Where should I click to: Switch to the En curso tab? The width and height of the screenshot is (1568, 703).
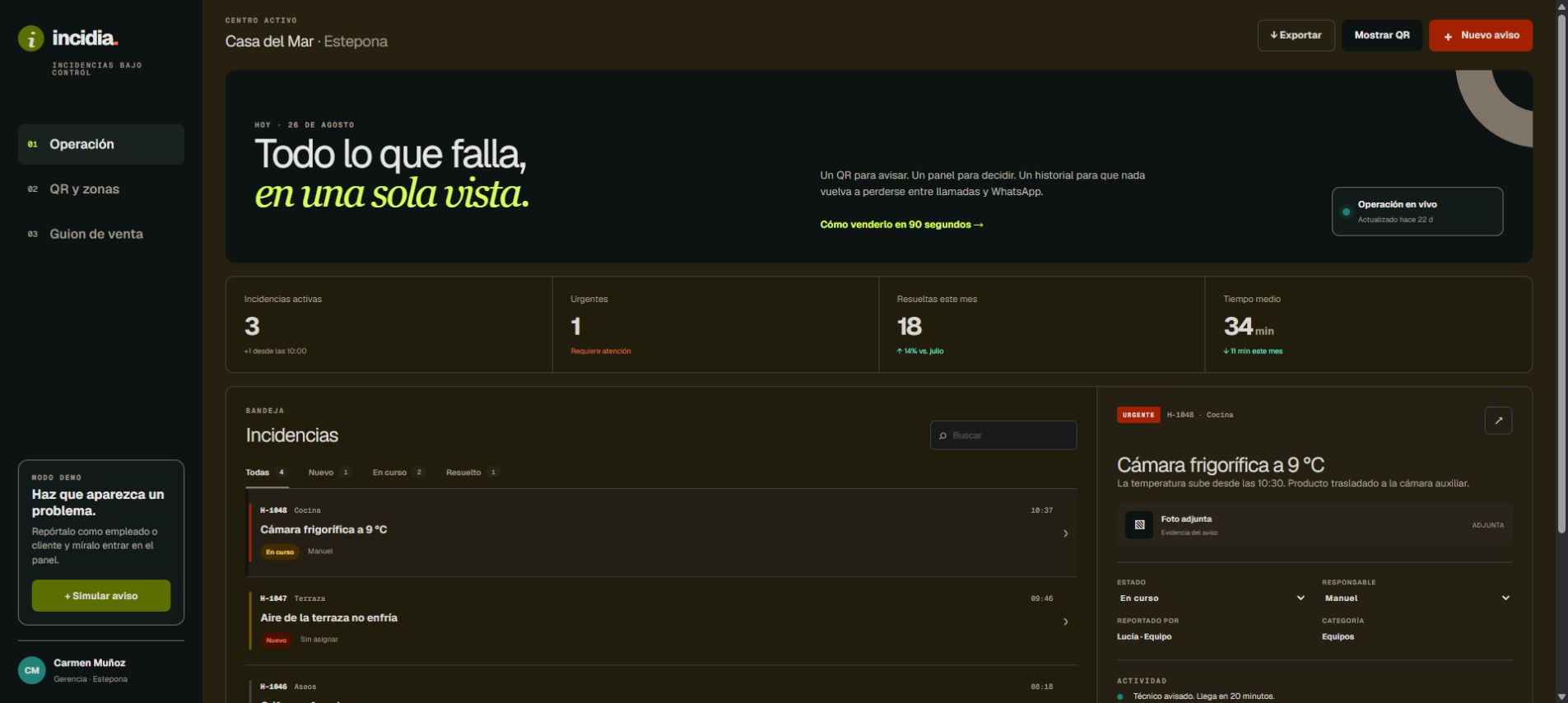(398, 473)
